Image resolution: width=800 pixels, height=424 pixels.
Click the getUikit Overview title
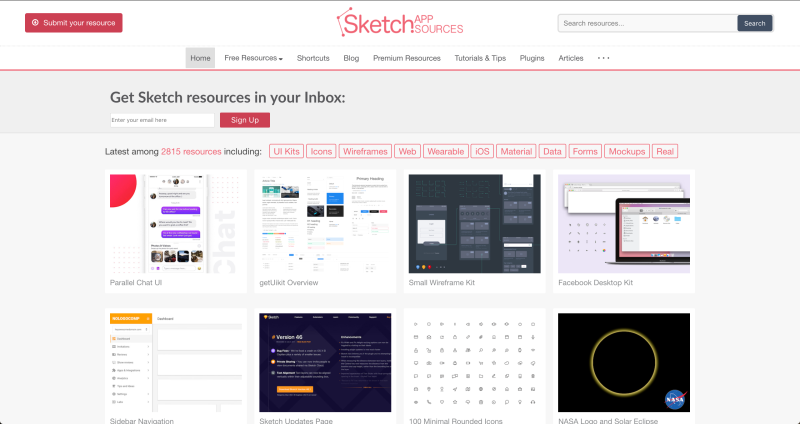tap(289, 283)
